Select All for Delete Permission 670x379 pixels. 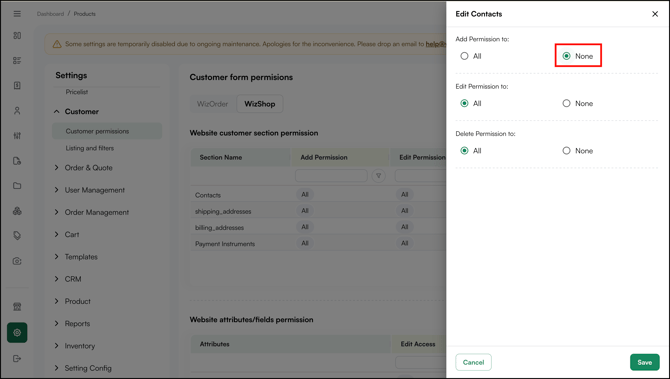pyautogui.click(x=464, y=151)
